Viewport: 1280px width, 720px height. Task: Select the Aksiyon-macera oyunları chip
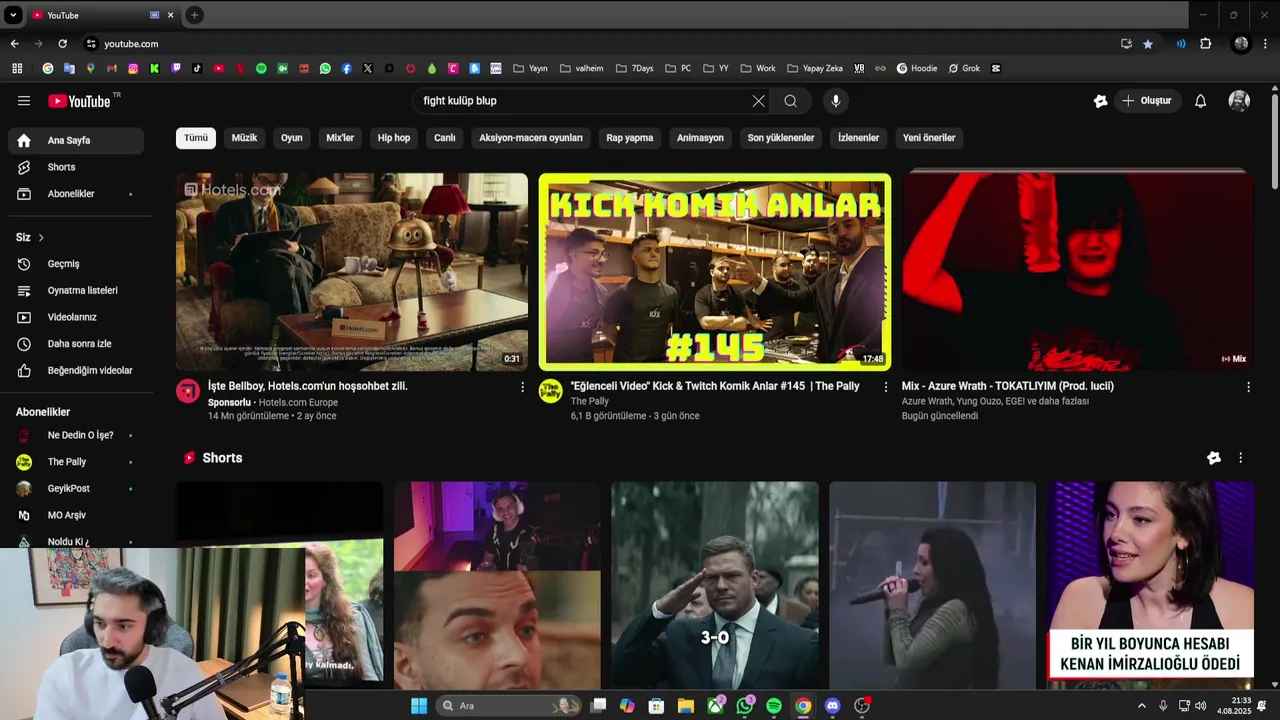pyautogui.click(x=531, y=138)
